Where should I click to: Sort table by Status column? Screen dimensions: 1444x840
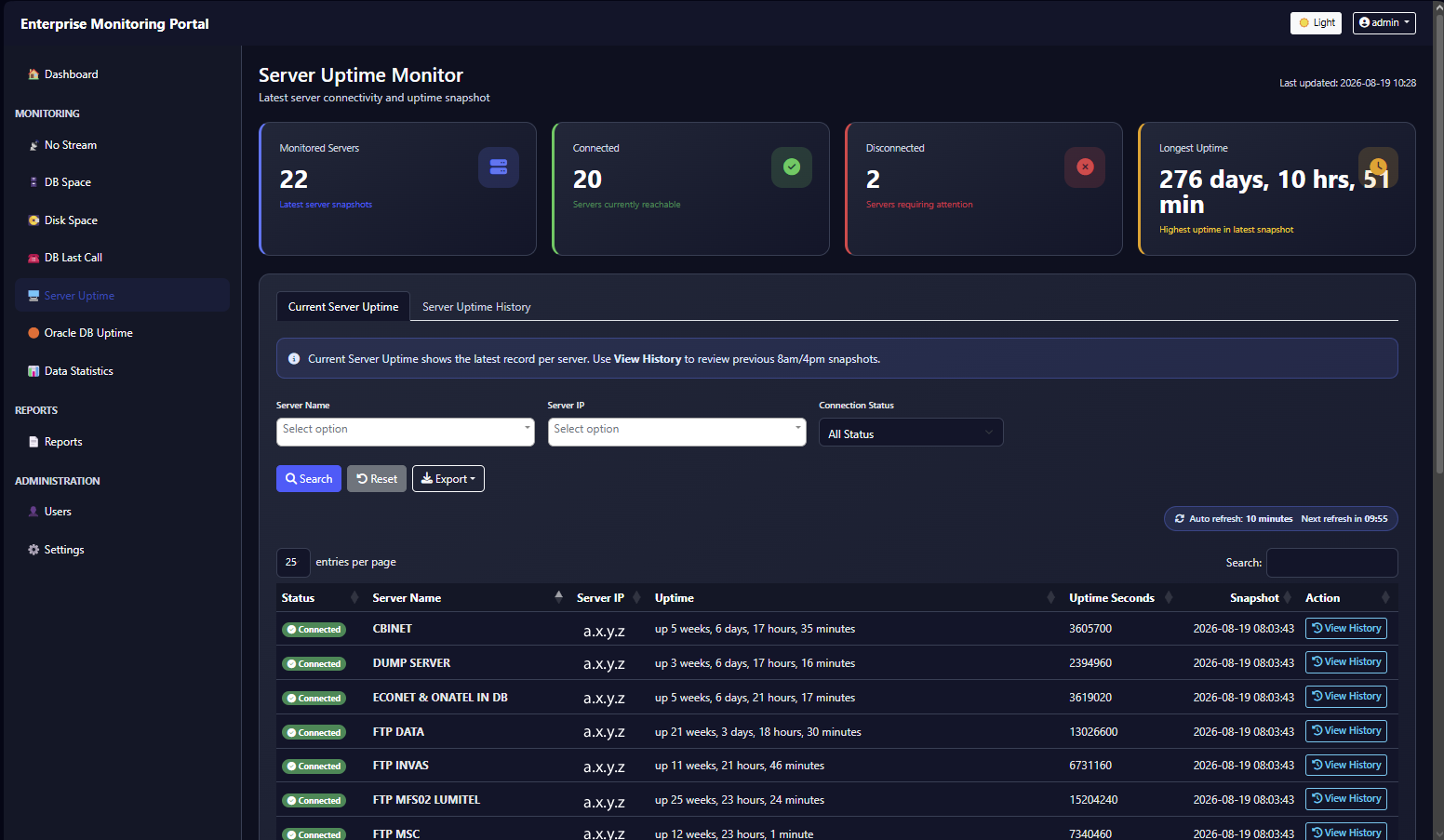tap(319, 597)
